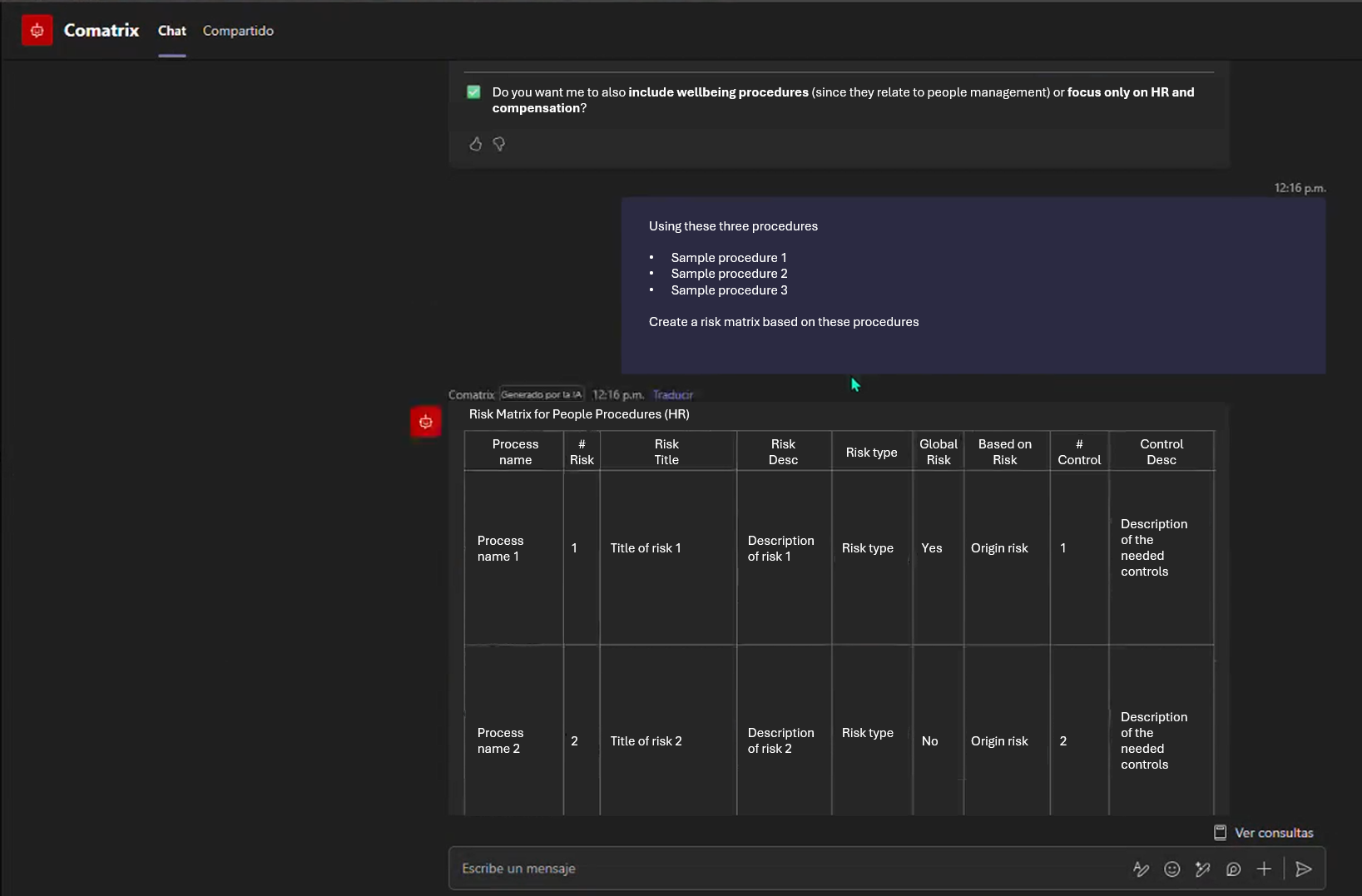Give a thumbs down to the bot message
The height and width of the screenshot is (896, 1362).
point(499,144)
